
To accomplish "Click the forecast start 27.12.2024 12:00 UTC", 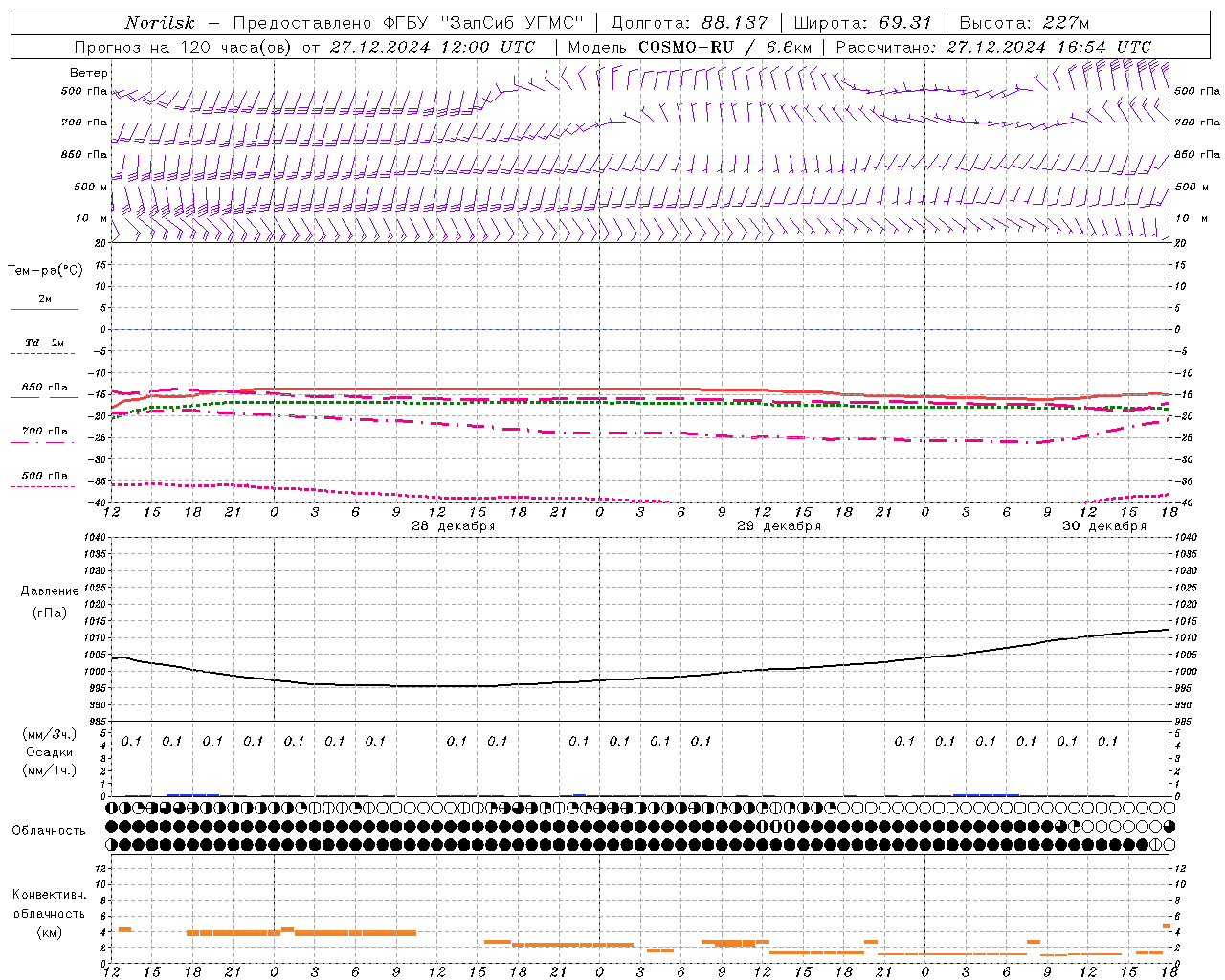I will [433, 47].
